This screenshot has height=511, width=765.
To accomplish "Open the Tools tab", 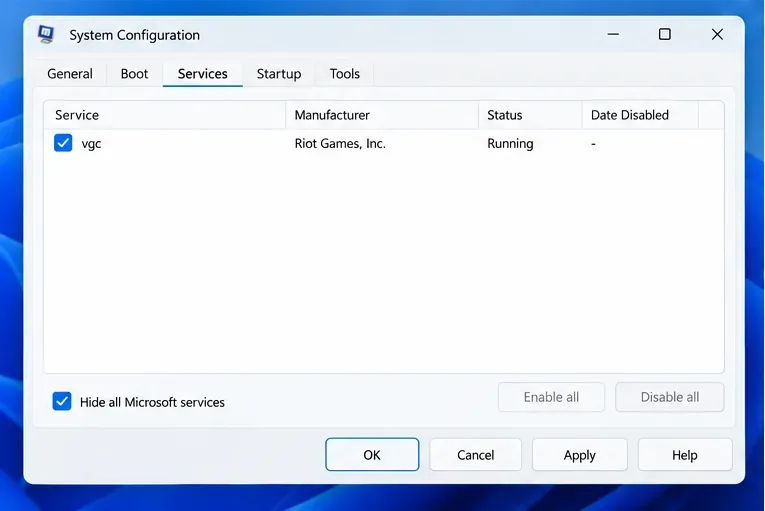I will click(344, 74).
